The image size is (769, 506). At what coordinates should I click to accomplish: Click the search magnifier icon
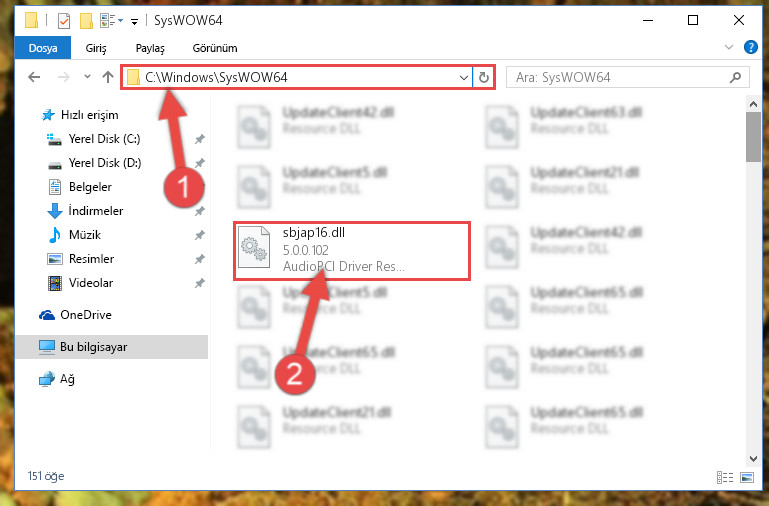pos(735,77)
